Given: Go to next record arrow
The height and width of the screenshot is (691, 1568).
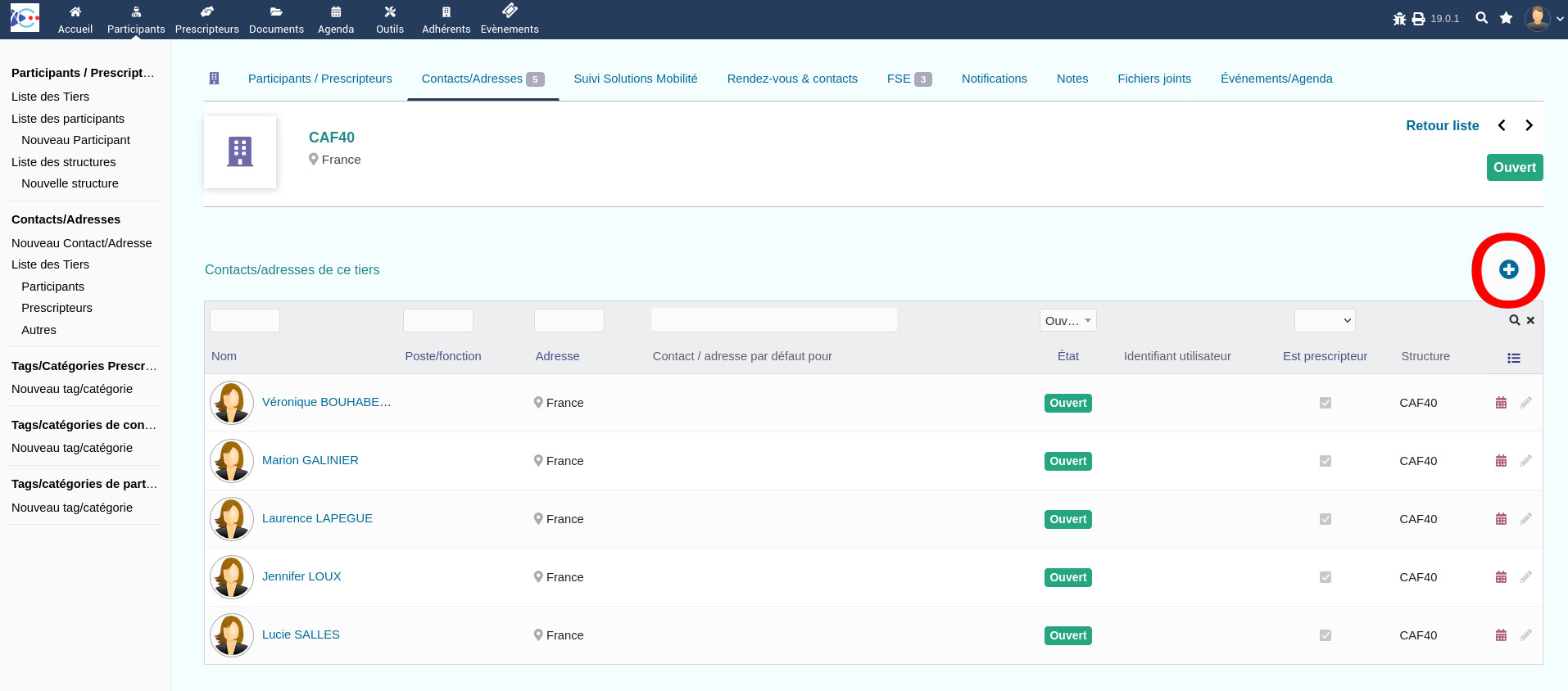Looking at the screenshot, I should [x=1529, y=125].
